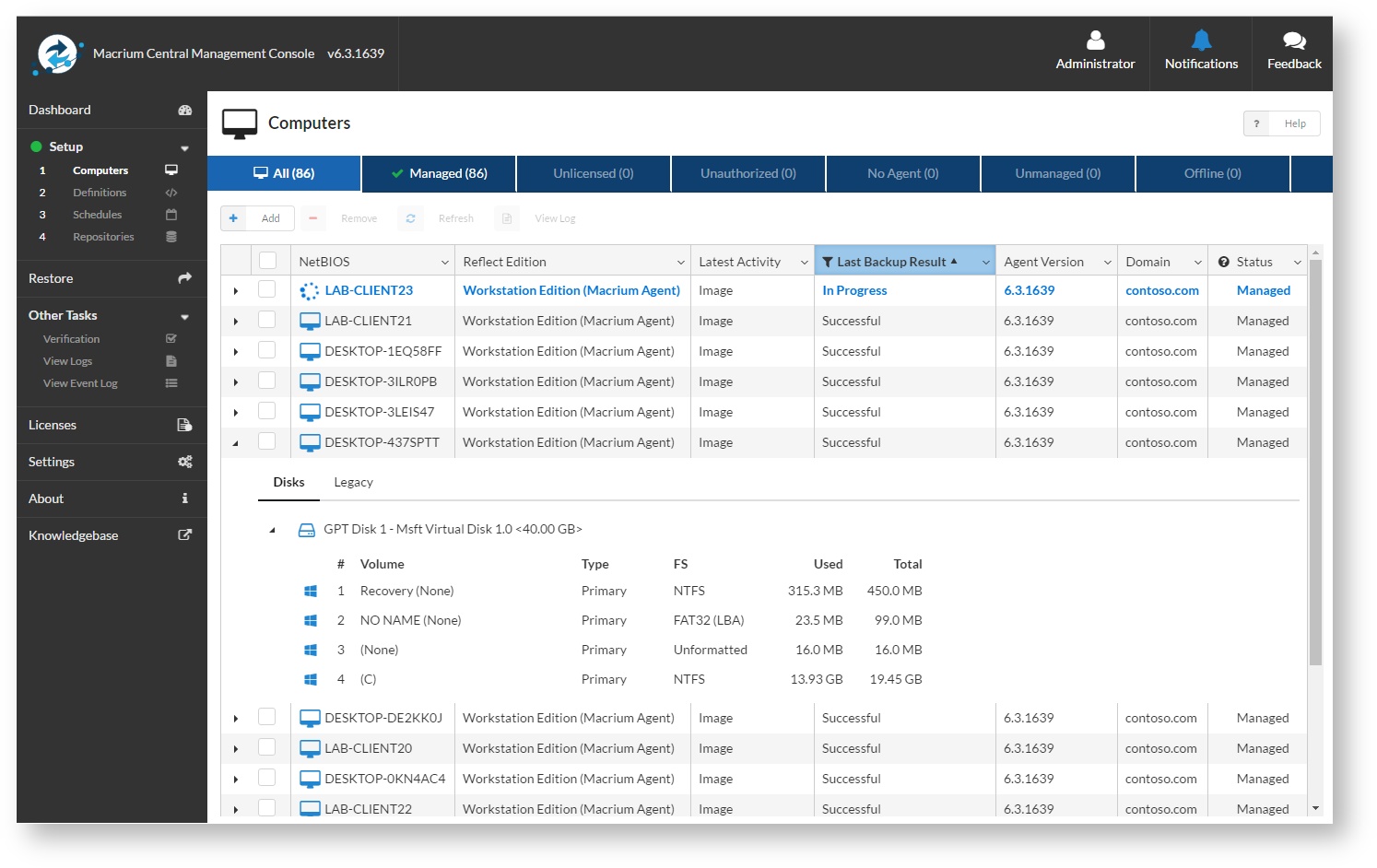
Task: Collapse the DESKTOP-437SPTT row details
Action: (x=236, y=443)
